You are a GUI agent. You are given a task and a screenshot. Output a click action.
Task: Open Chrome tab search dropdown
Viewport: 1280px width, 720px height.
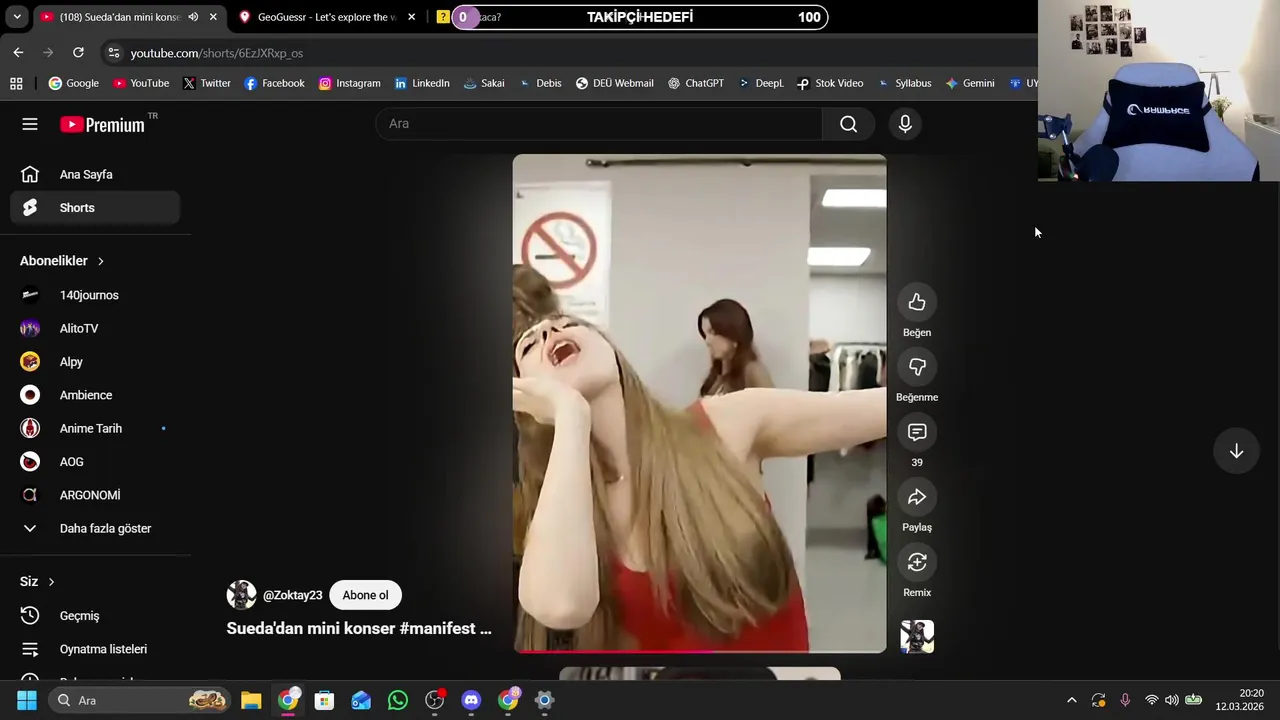(17, 17)
